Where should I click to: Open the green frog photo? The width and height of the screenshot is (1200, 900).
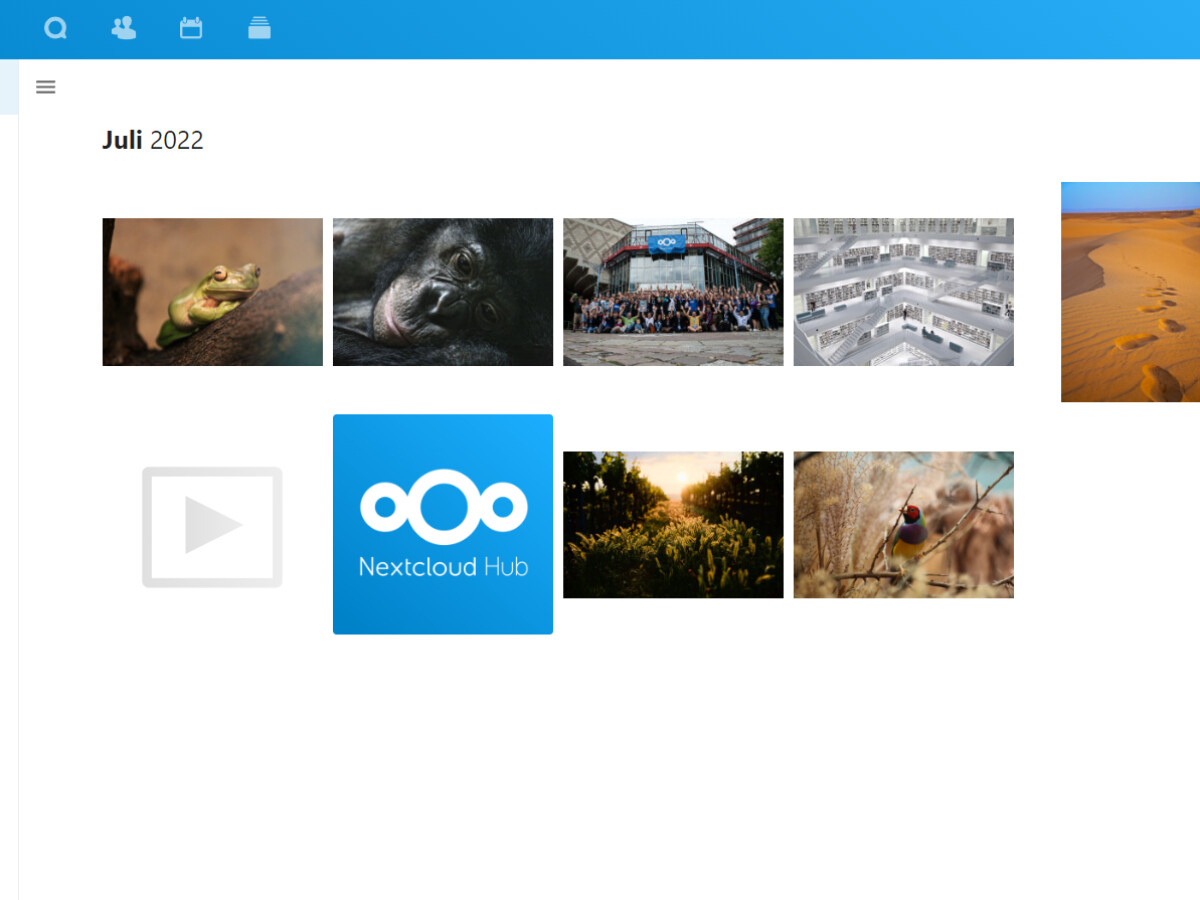coord(213,292)
